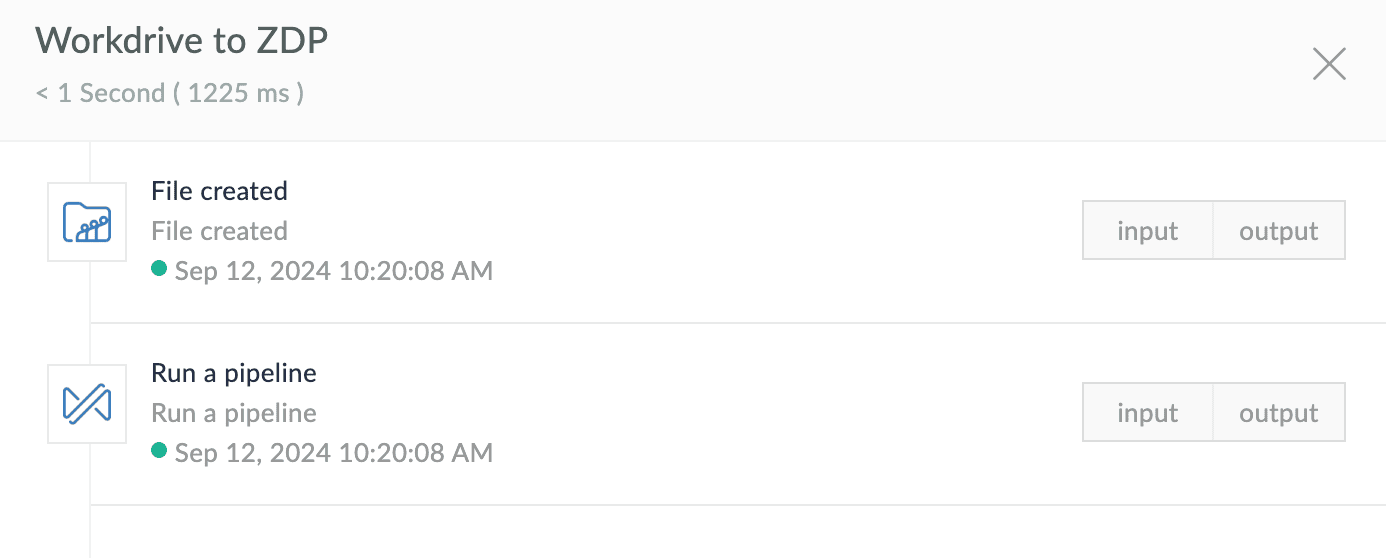Screen dimensions: 1386x558
Task: Click the Run a pipeline step timestamp
Action: (x=333, y=453)
